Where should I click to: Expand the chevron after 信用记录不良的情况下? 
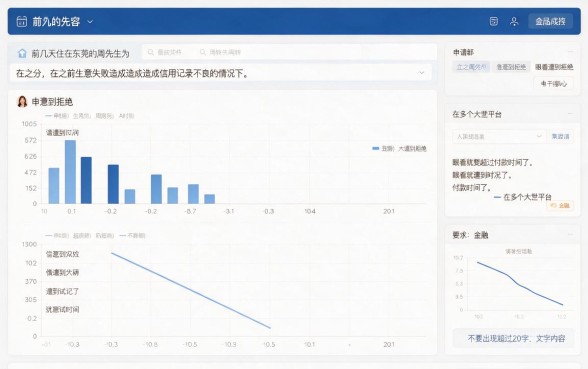click(422, 73)
